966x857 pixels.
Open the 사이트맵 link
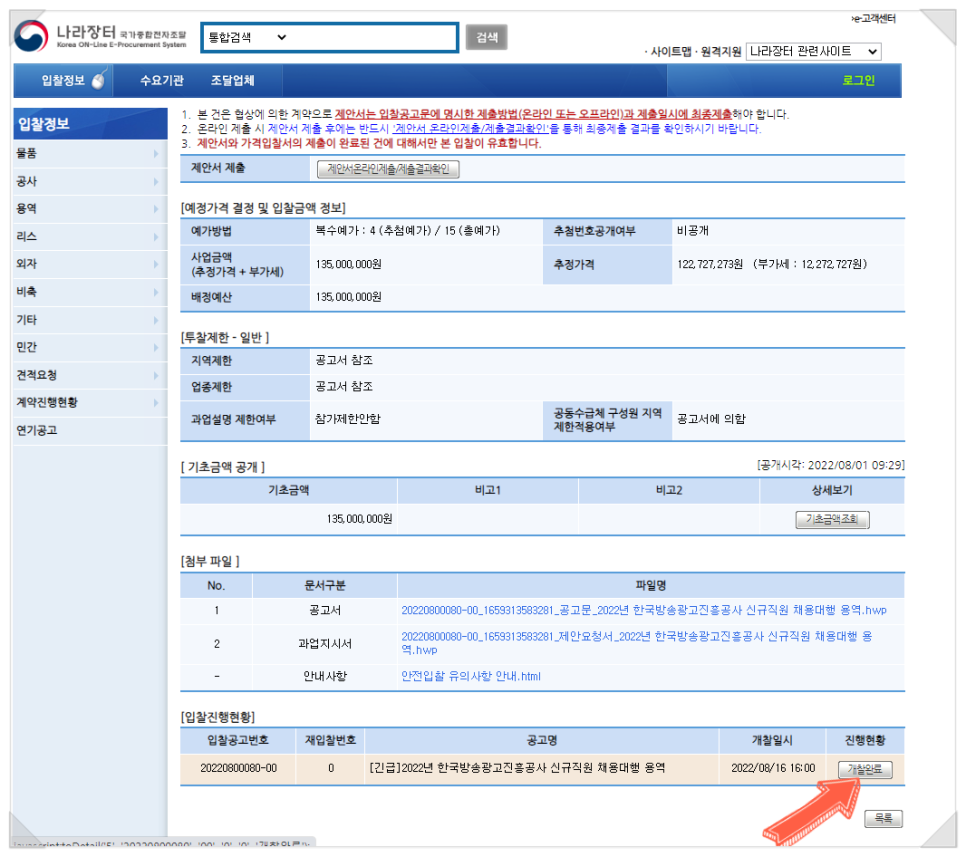coord(670,52)
